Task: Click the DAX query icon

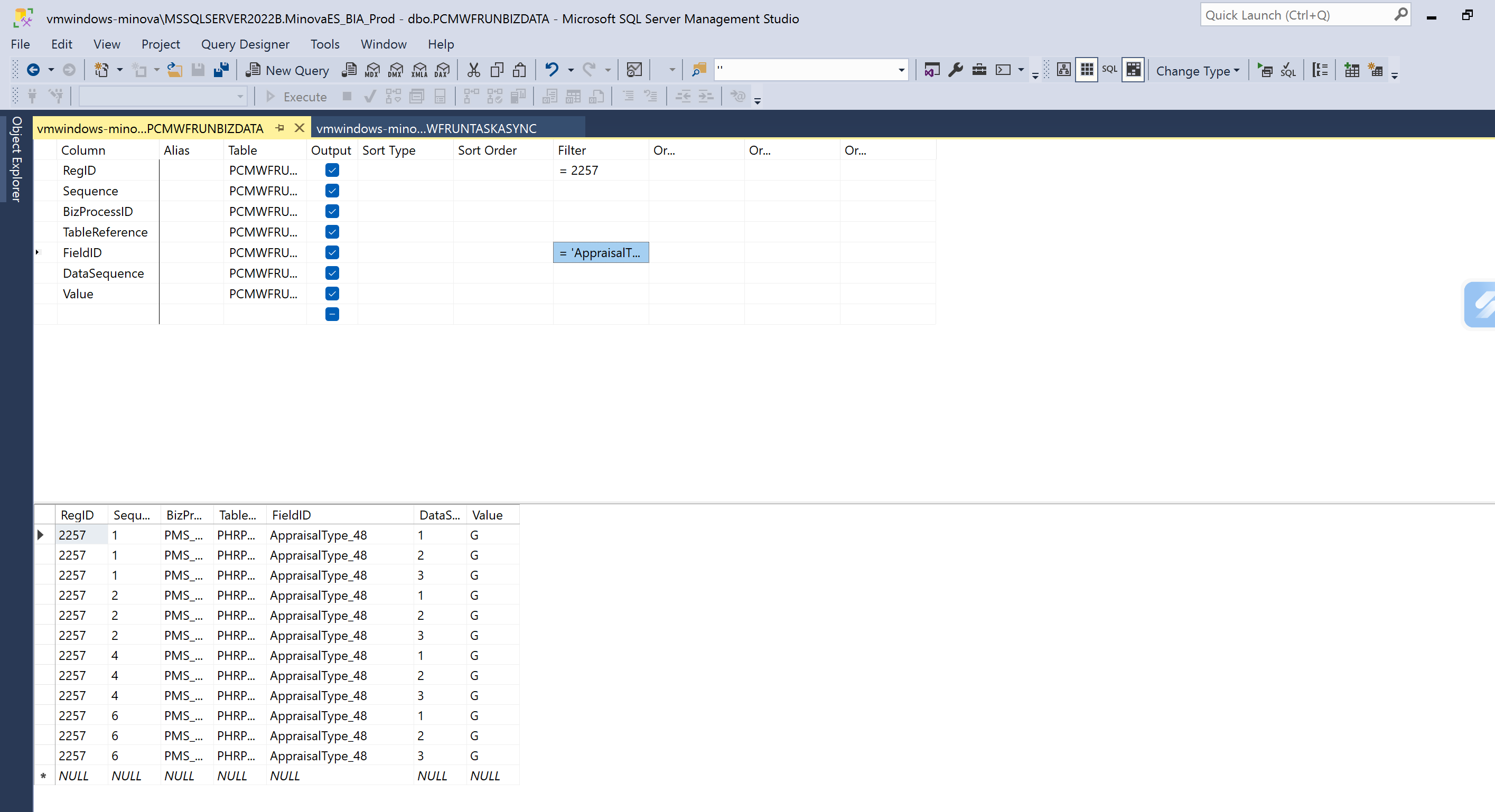Action: click(442, 70)
